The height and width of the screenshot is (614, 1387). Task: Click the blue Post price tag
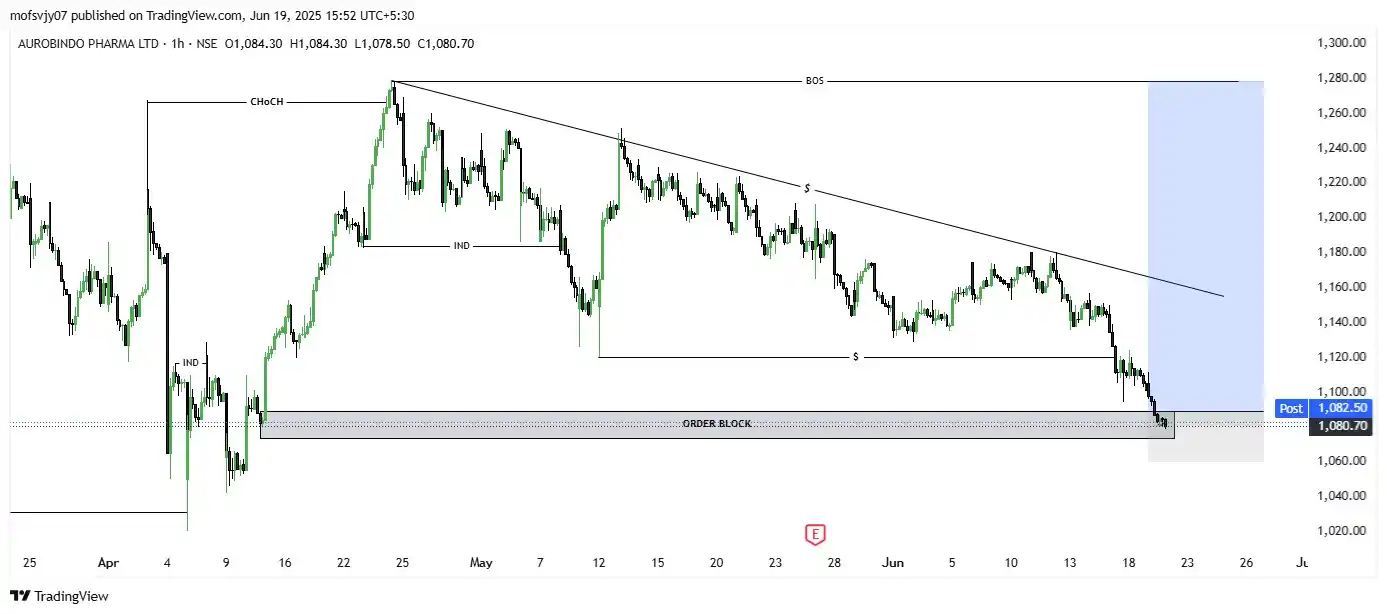[x=1291, y=408]
